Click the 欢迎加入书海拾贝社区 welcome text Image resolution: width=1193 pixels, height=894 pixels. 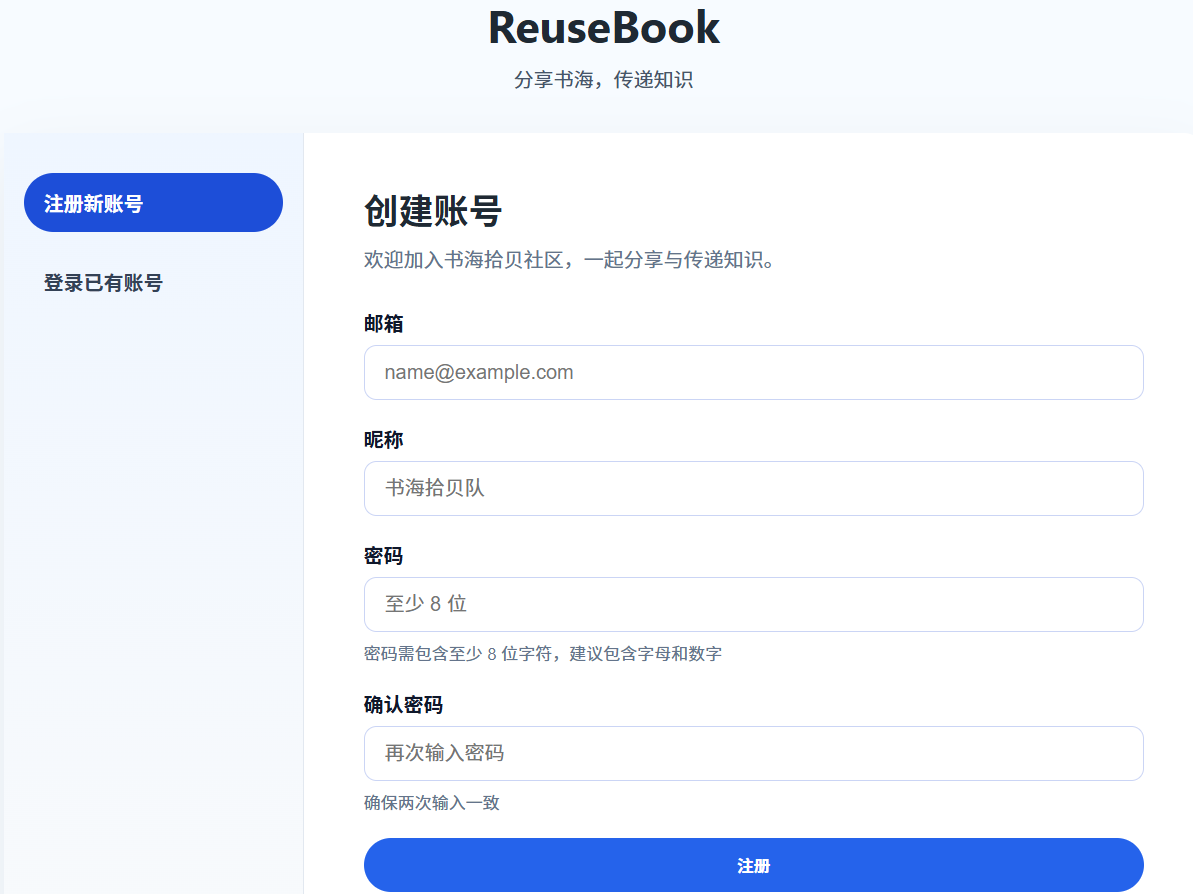click(569, 260)
